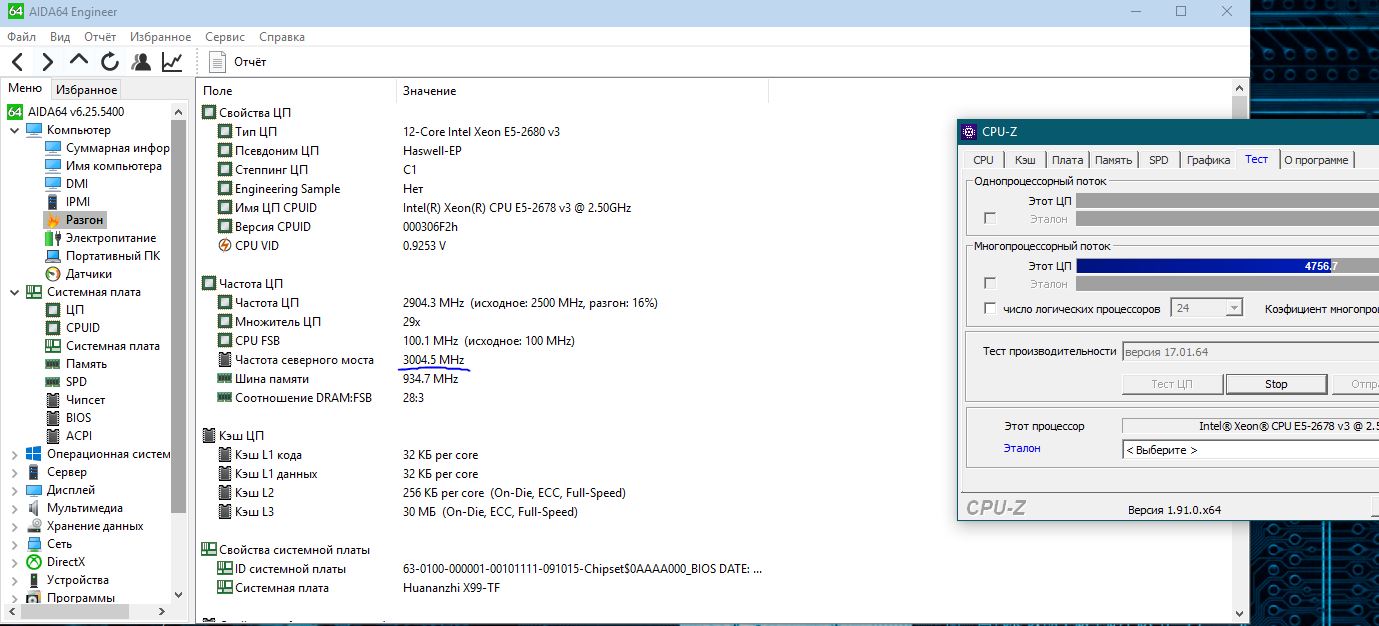Select ЦП under Системная плата

coord(65,310)
